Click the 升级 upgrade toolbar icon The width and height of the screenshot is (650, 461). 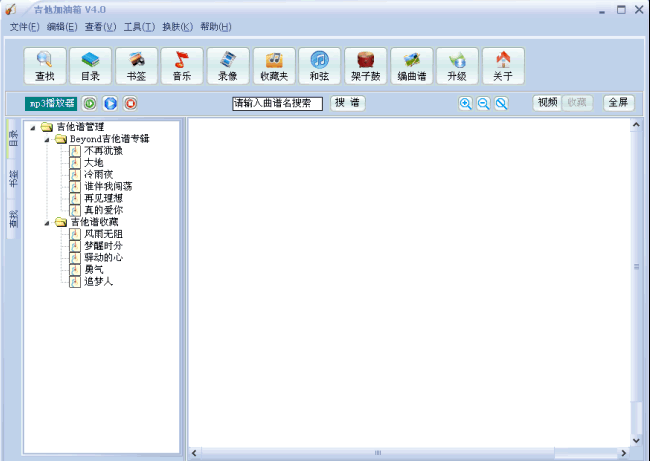(458, 65)
